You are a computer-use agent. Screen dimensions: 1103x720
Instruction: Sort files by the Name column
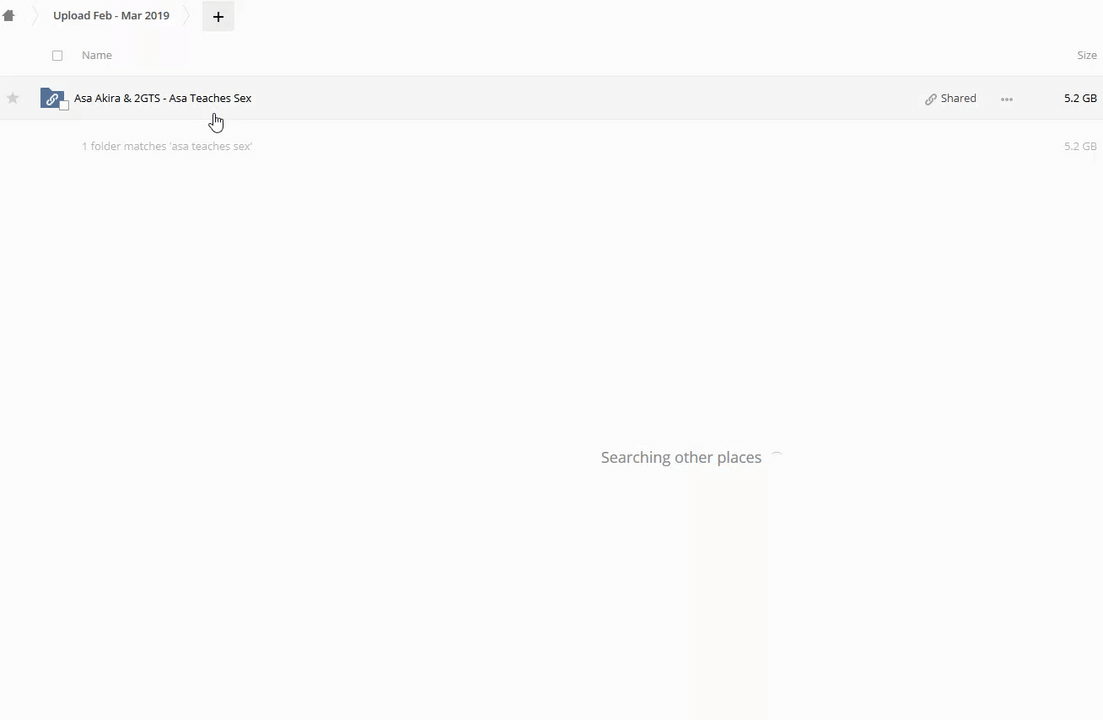(x=97, y=55)
